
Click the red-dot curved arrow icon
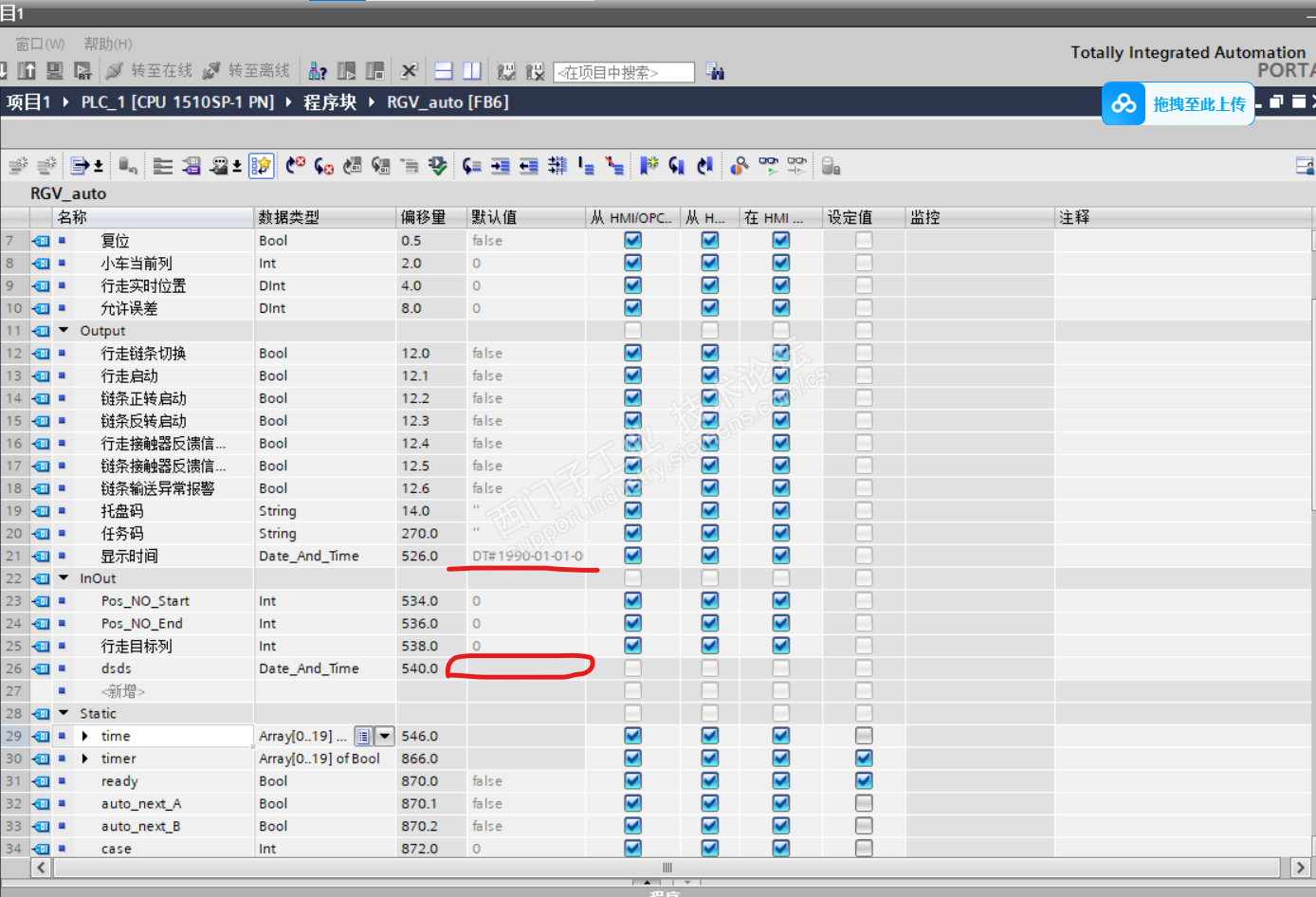pos(295,166)
